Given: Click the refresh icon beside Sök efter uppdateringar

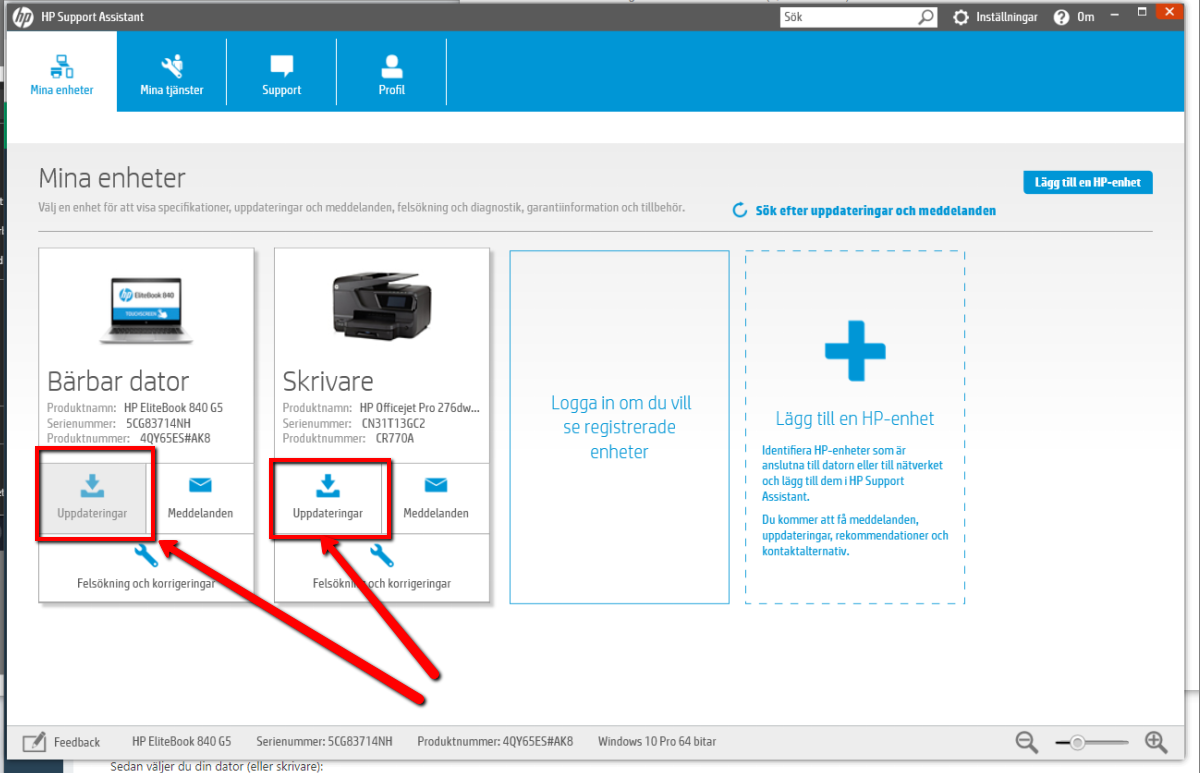Looking at the screenshot, I should (740, 211).
